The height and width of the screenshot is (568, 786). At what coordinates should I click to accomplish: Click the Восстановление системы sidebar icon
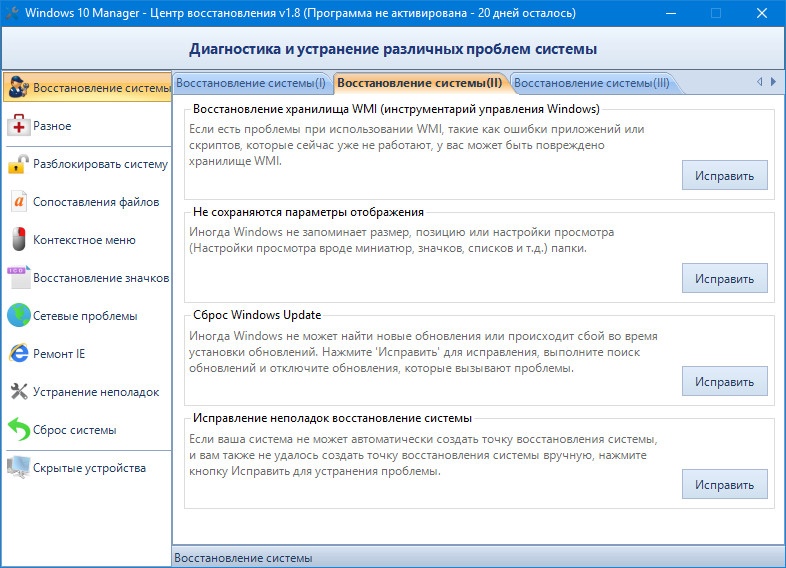click(x=19, y=87)
